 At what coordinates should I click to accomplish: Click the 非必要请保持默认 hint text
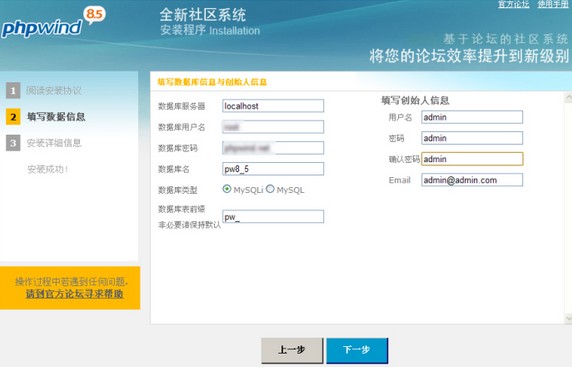189,225
